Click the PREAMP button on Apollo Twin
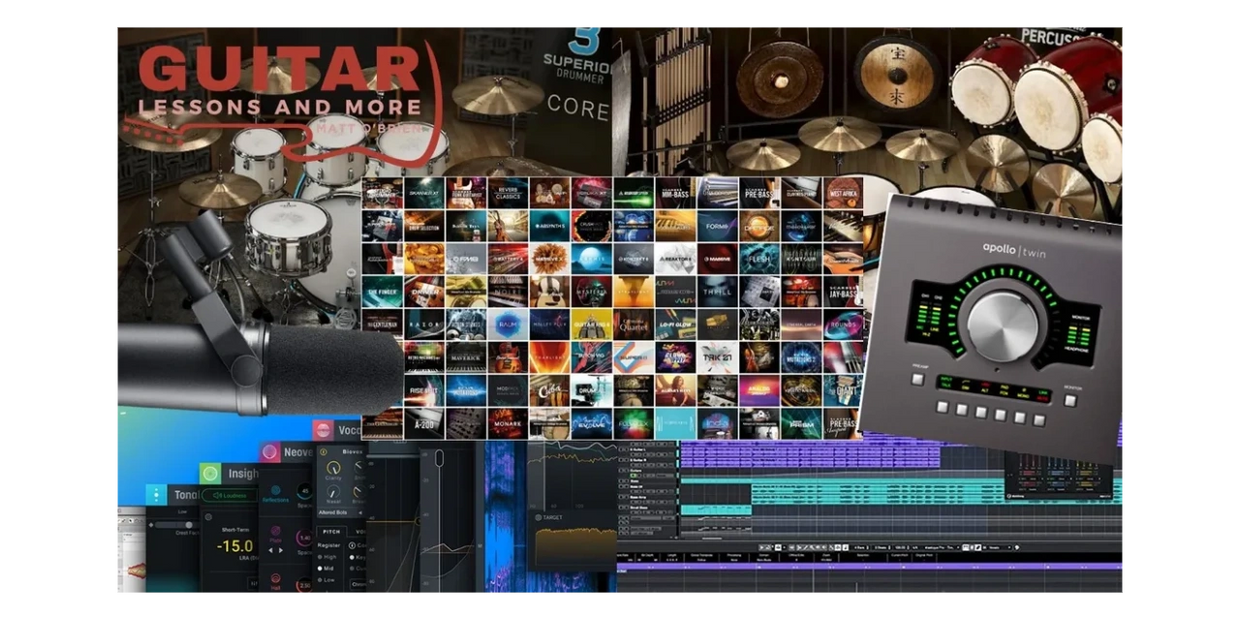This screenshot has height=620, width=1240. (x=918, y=380)
